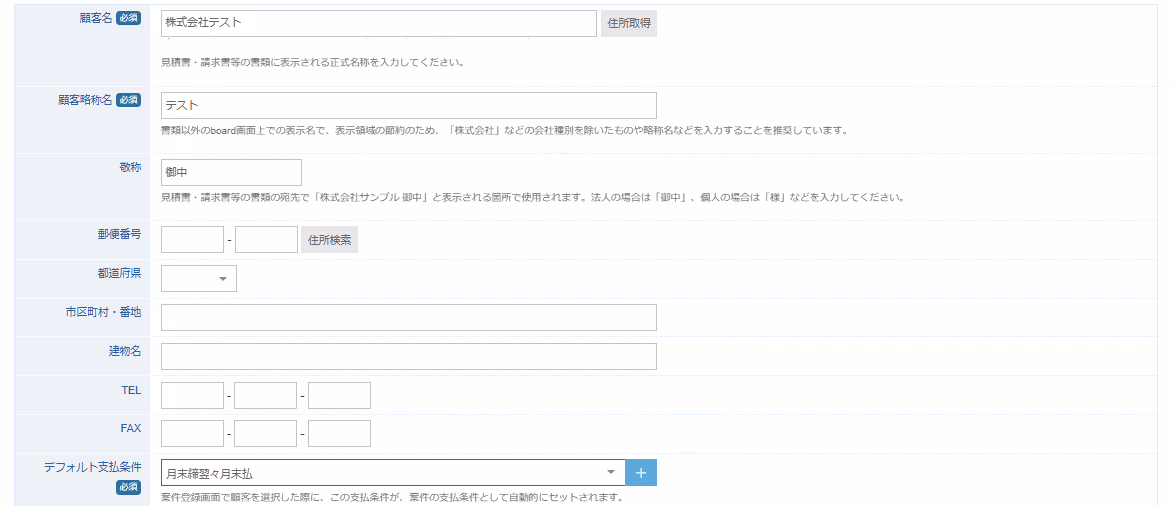Image resolution: width=1172 pixels, height=506 pixels.
Task: Click the middle FAX input box
Action: (x=265, y=434)
